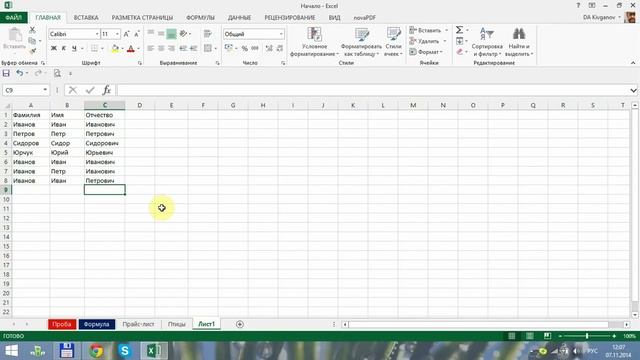Open Условное форматирование dropdown
Screen dimensions: 640x360
tap(314, 42)
